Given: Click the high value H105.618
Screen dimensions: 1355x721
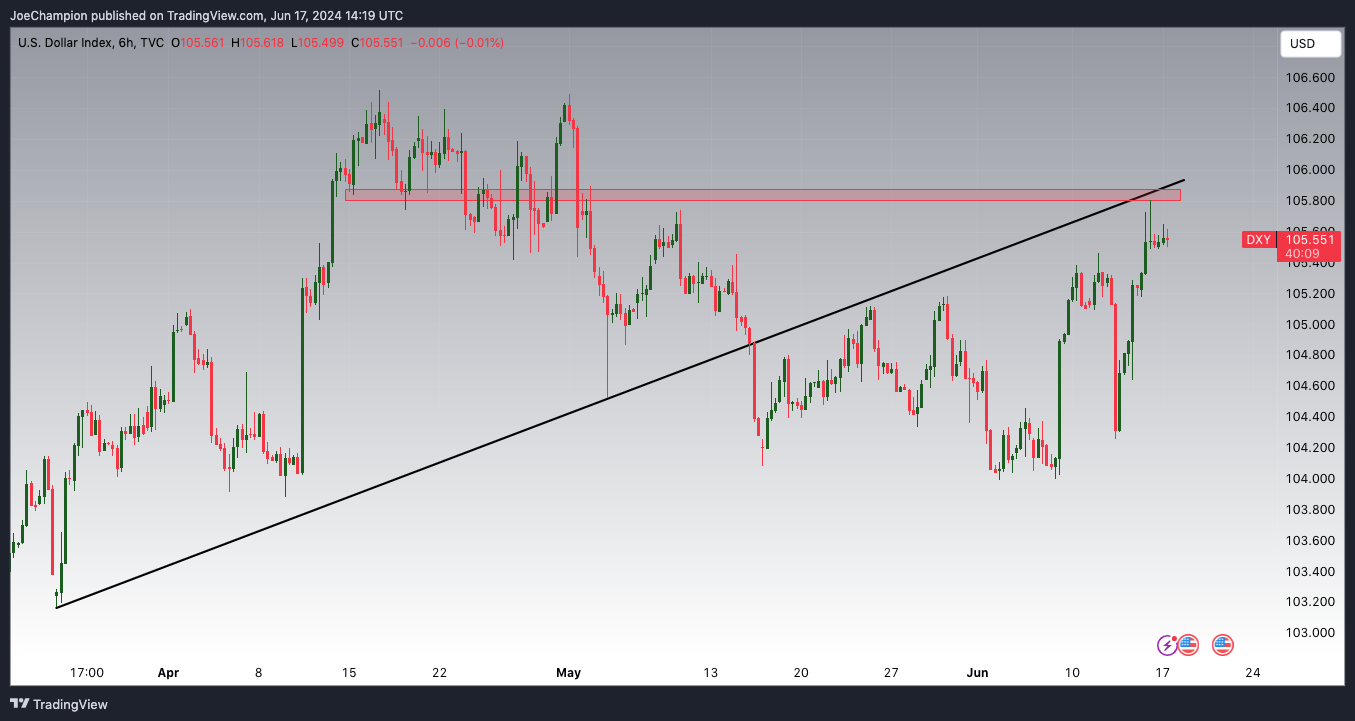Looking at the screenshot, I should point(257,43).
